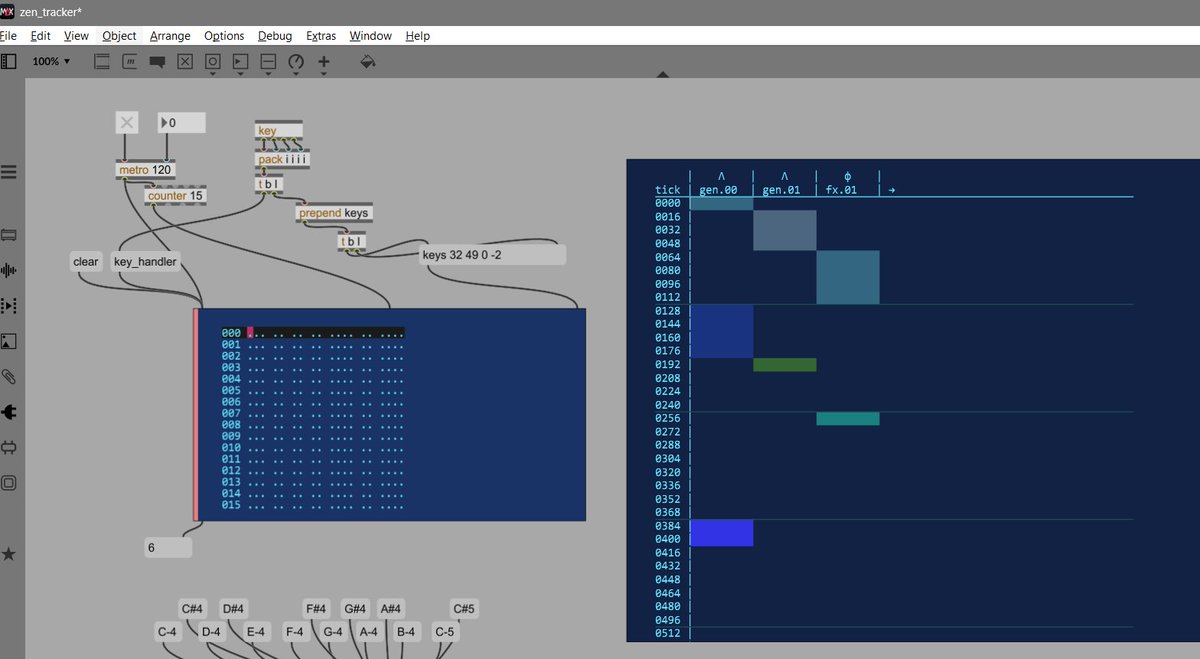Click the A#4 note message box

coord(390,608)
